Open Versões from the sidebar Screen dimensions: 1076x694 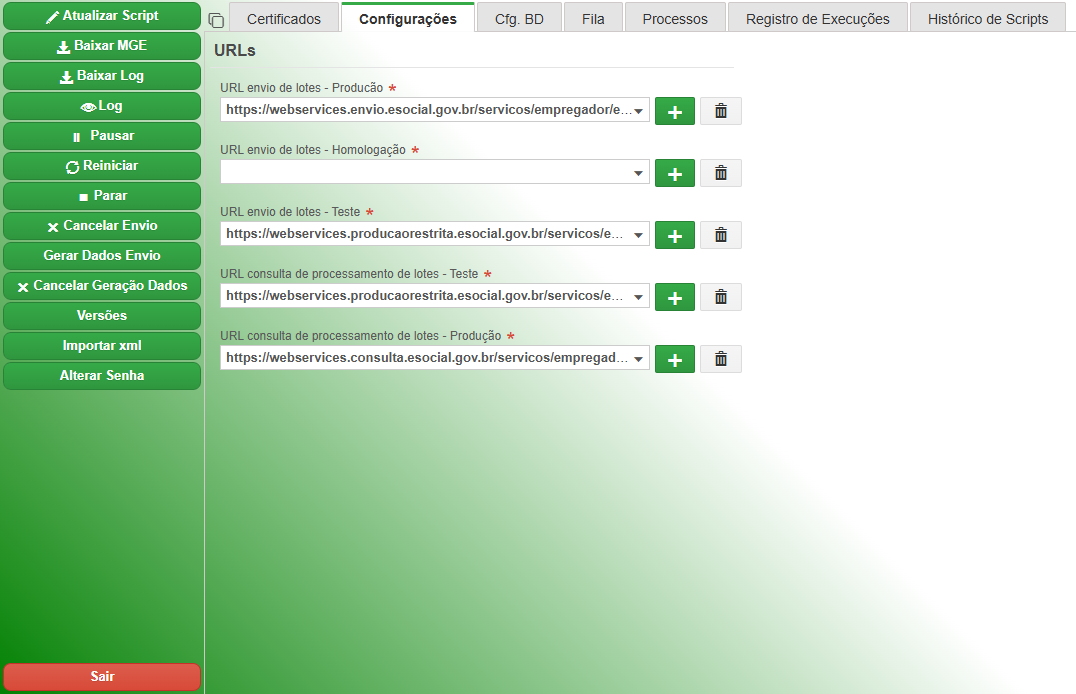pos(102,316)
